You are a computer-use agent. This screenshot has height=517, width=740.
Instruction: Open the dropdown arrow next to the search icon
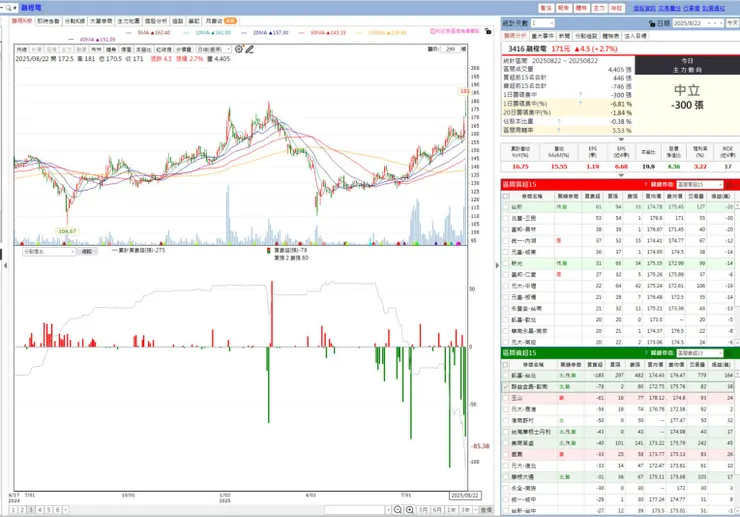click(x=15, y=8)
